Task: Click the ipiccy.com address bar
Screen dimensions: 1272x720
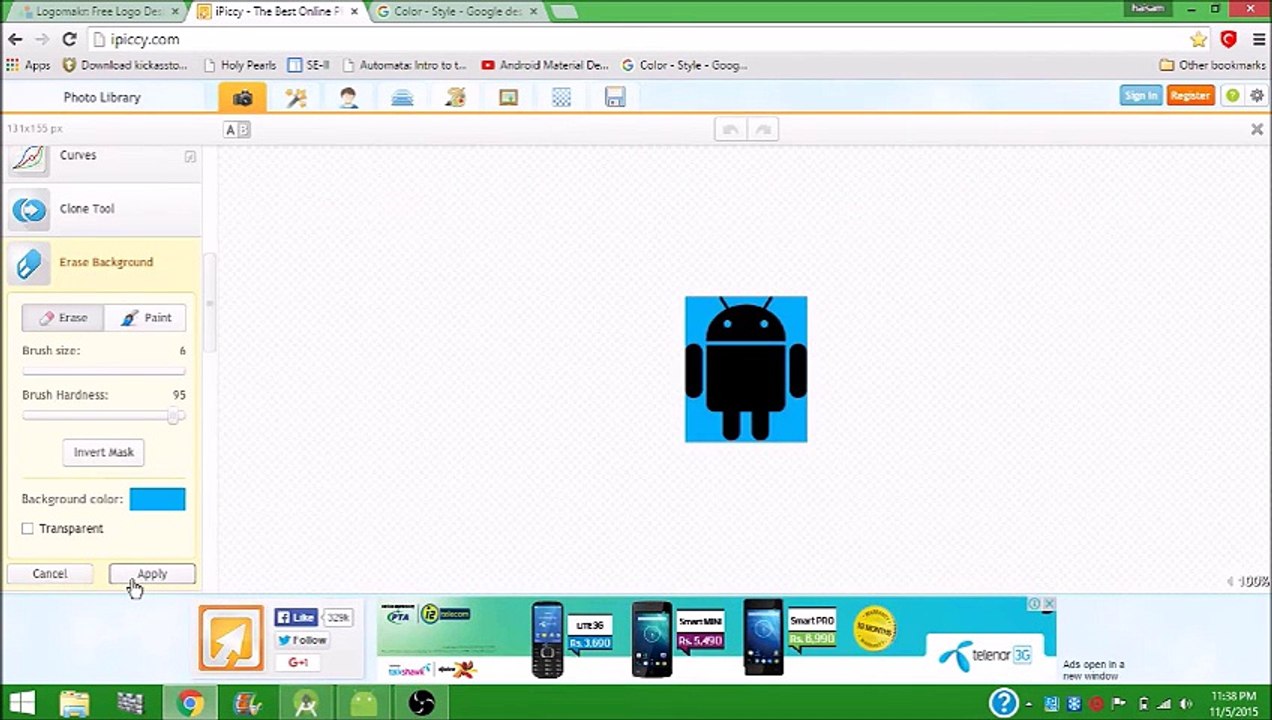Action: (x=640, y=39)
